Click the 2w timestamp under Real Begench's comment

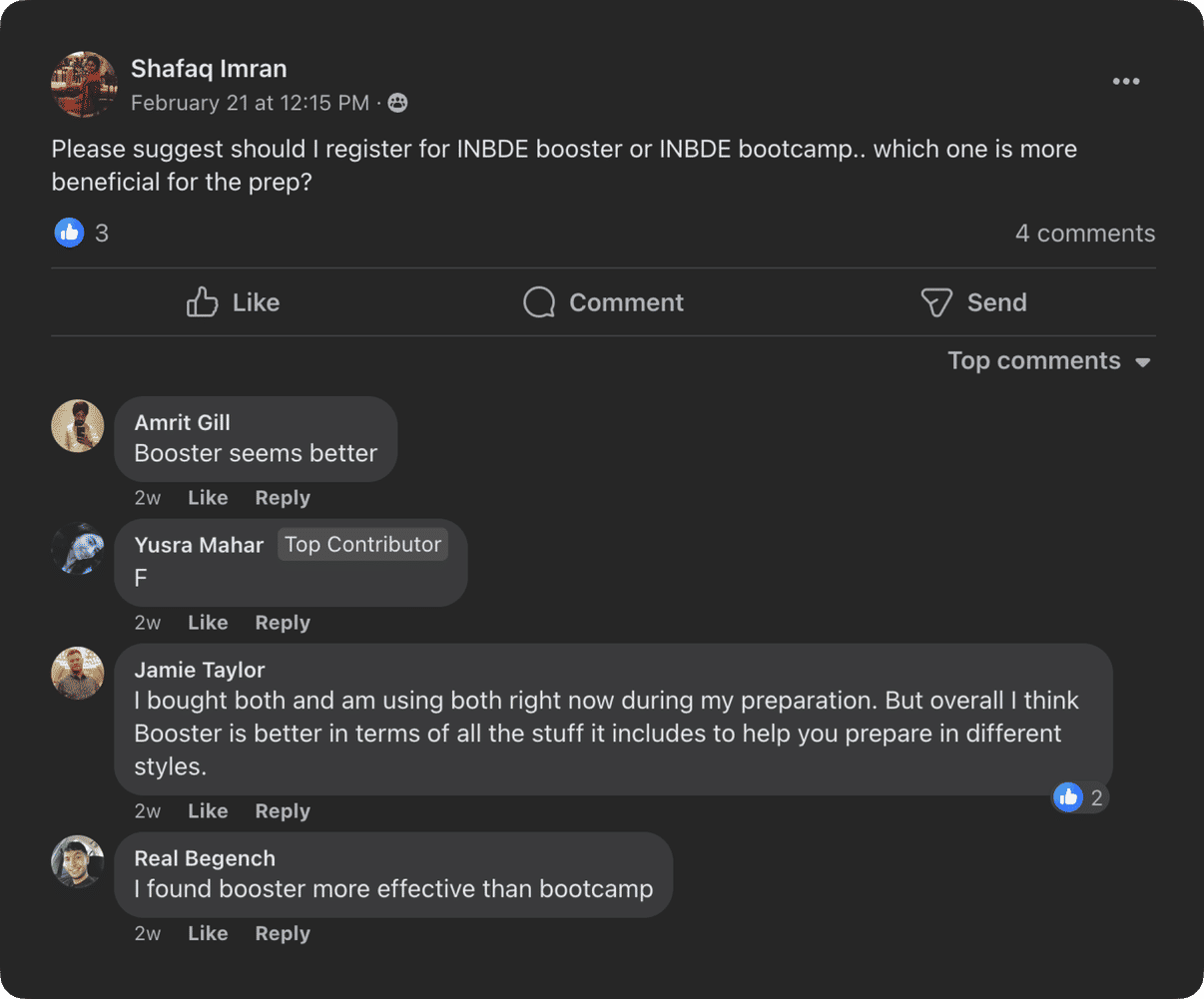pyautogui.click(x=147, y=933)
